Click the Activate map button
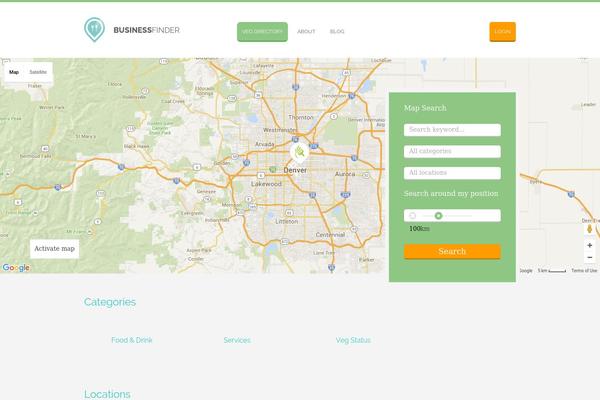This screenshot has width=600, height=400. coord(54,249)
